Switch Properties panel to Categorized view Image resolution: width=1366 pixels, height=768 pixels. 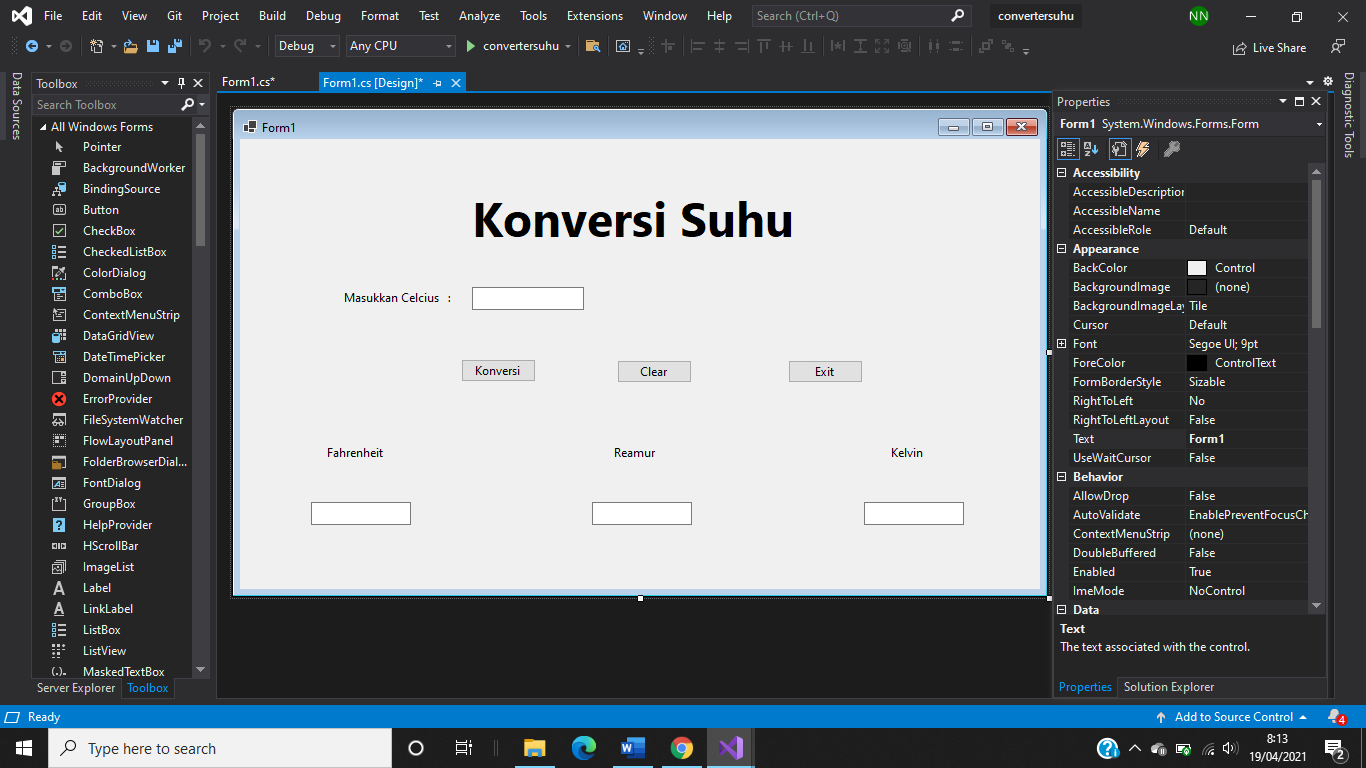pyautogui.click(x=1068, y=148)
